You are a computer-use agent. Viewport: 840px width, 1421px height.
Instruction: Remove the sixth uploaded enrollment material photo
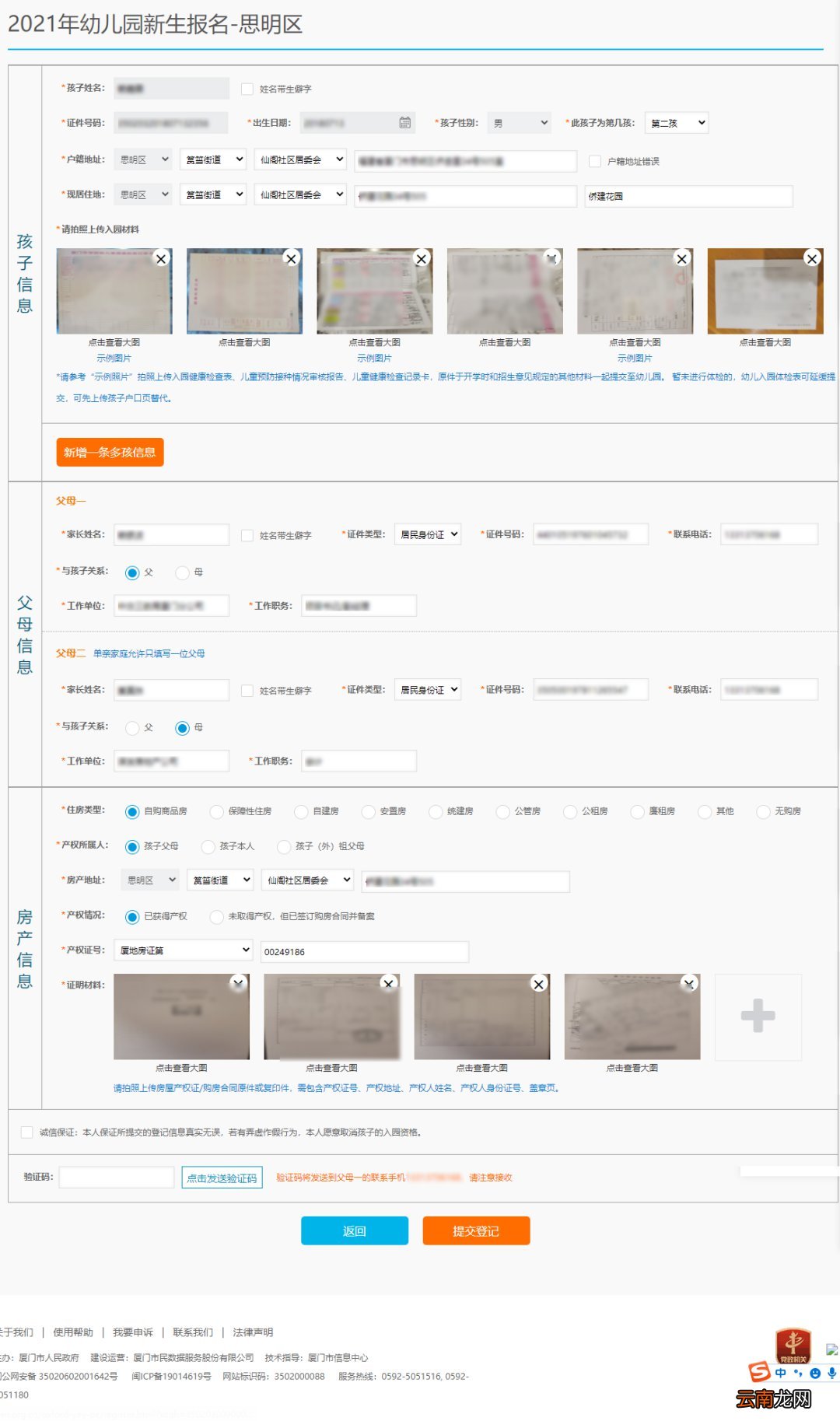click(812, 258)
